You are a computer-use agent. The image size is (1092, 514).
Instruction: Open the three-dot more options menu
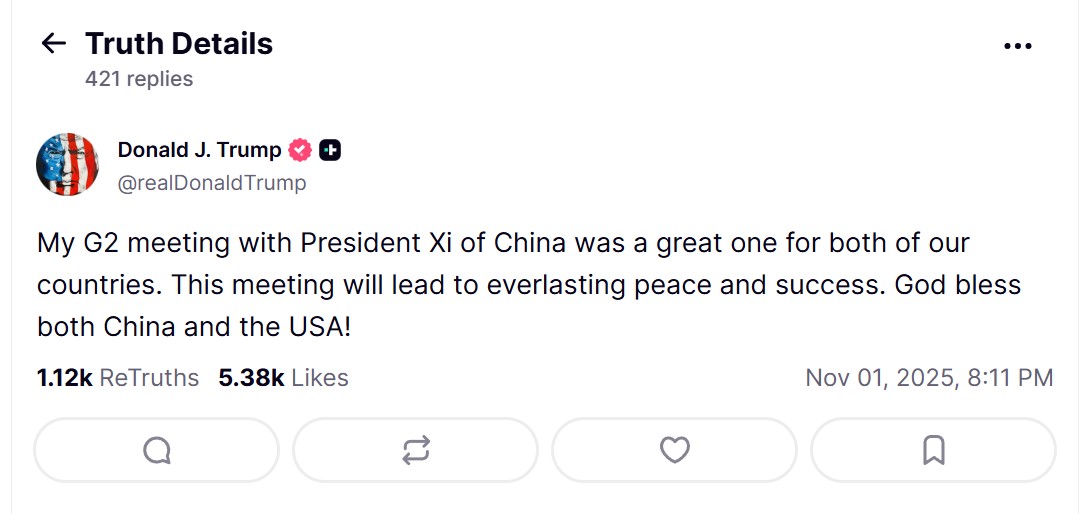pos(1017,46)
